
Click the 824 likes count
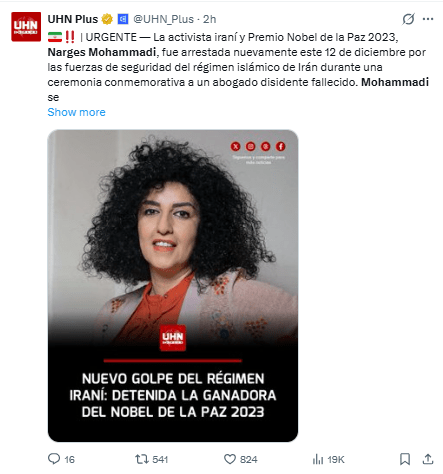coord(249,460)
